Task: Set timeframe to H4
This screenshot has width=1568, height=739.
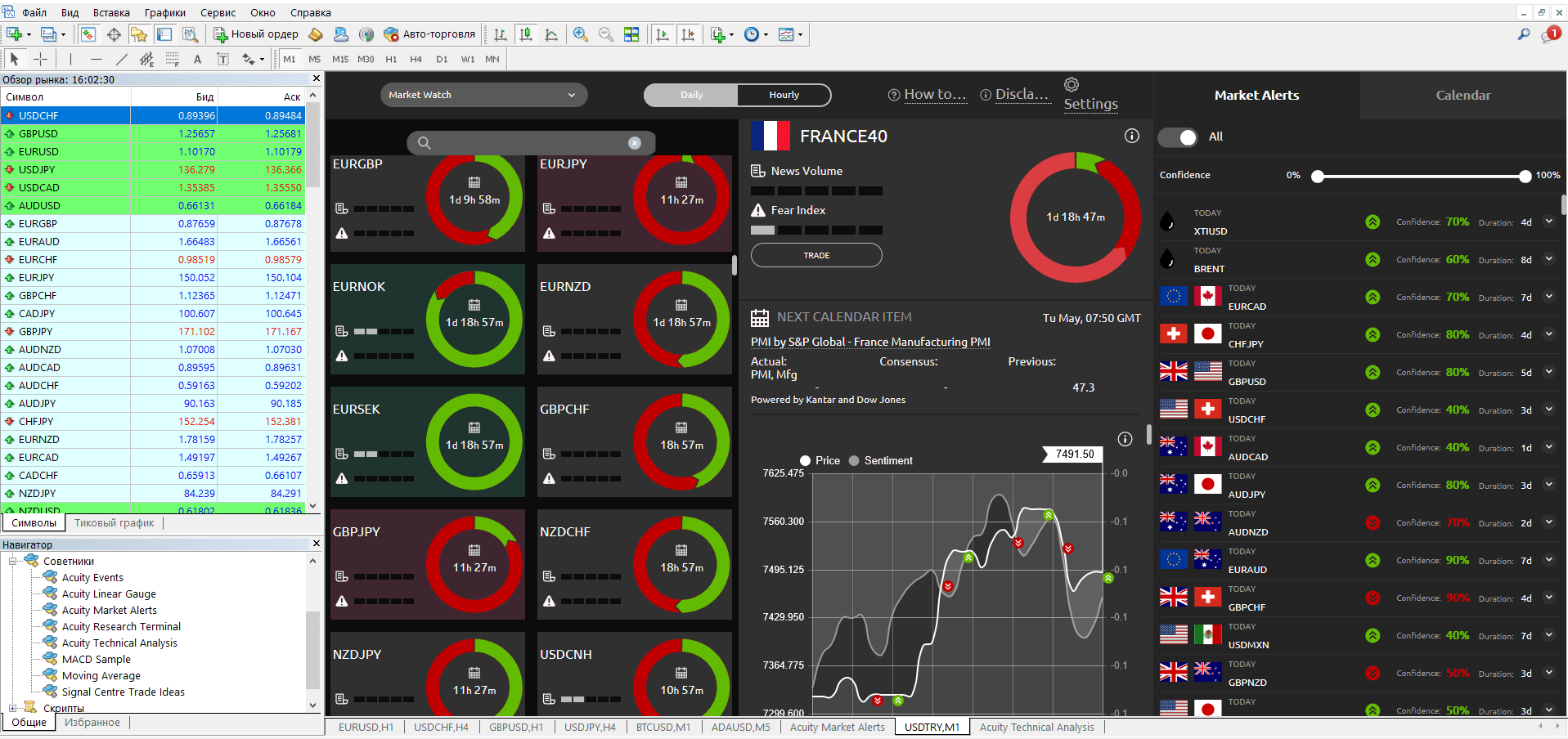Action: tap(416, 59)
